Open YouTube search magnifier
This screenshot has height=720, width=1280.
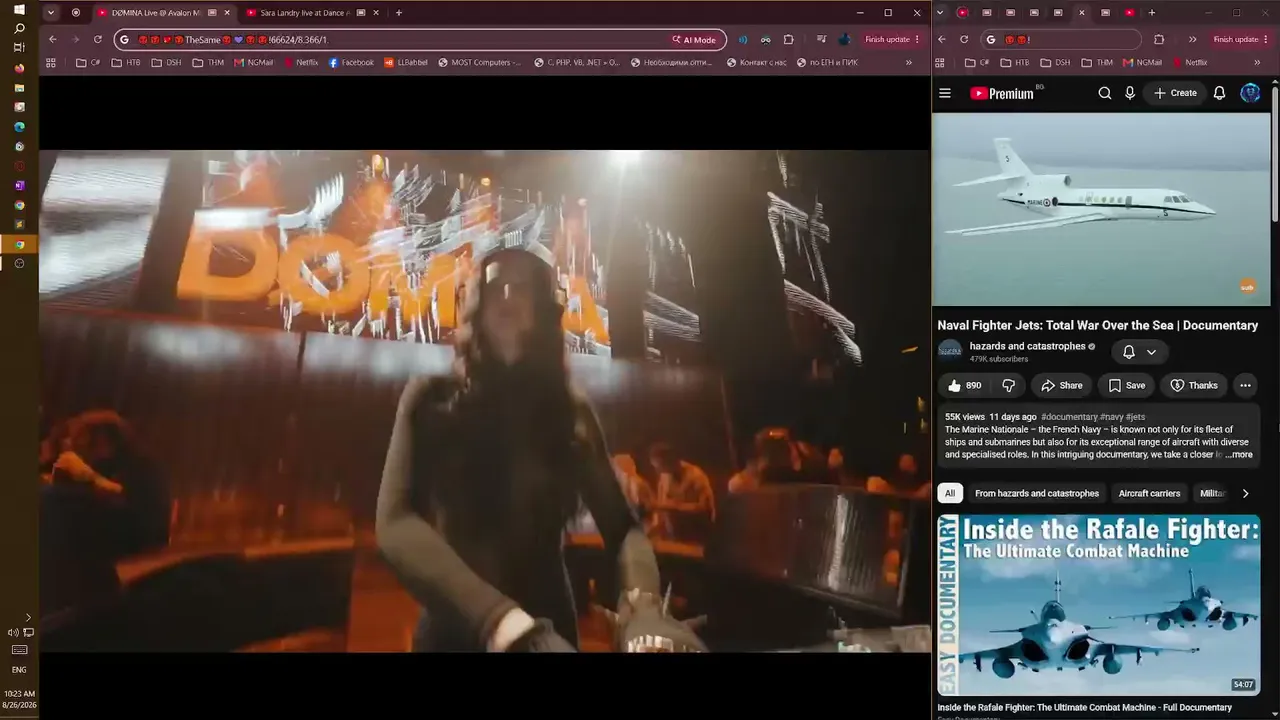[x=1105, y=93]
